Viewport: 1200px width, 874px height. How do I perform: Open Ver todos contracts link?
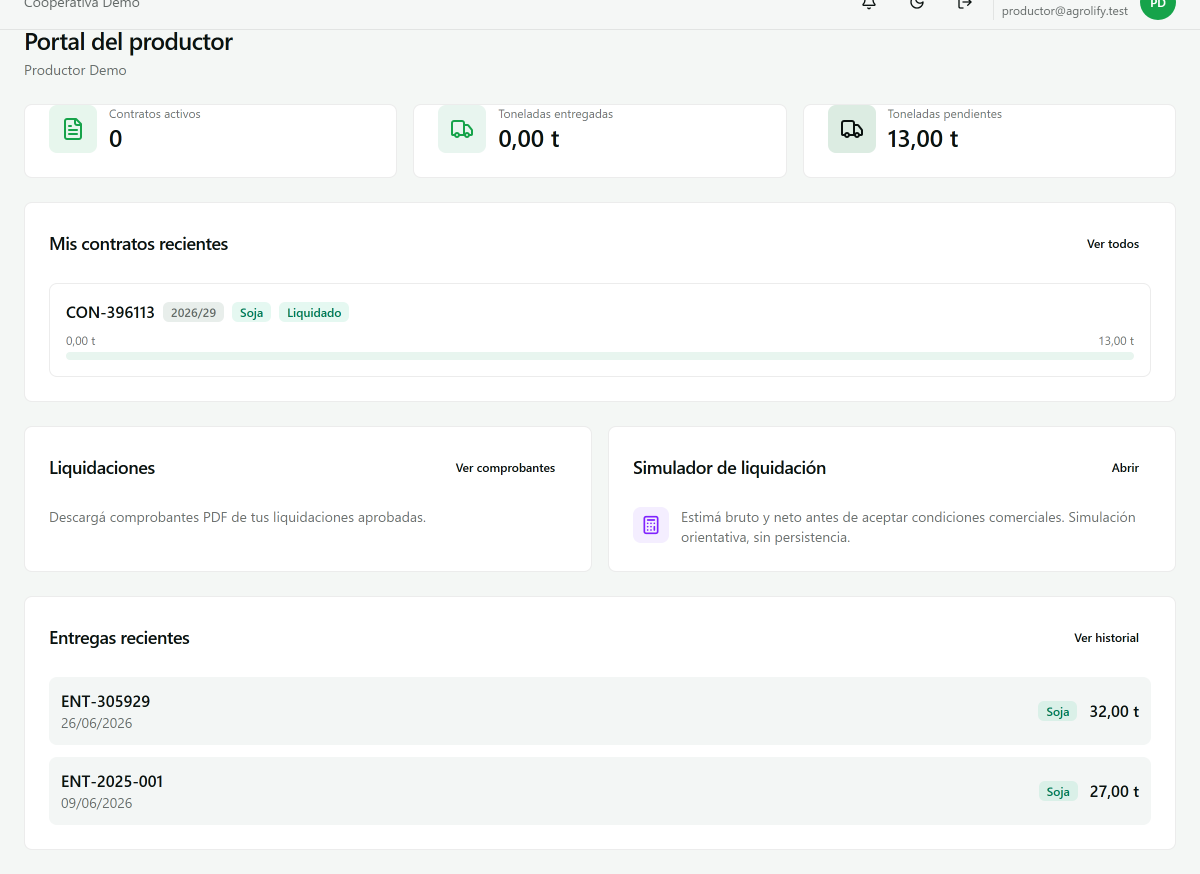pyautogui.click(x=1113, y=244)
